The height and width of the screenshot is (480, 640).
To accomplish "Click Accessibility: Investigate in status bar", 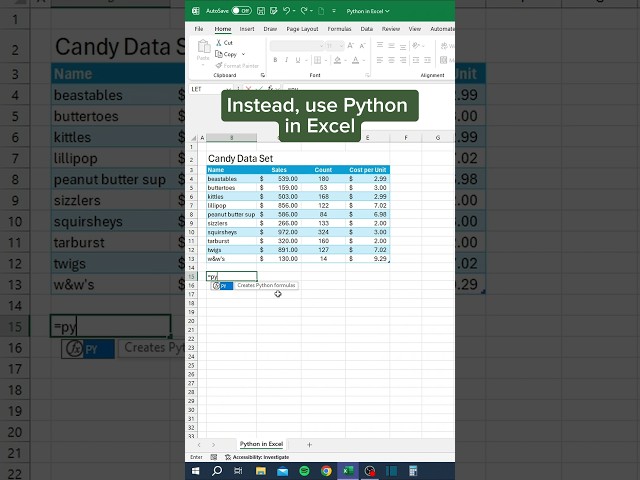I will click(x=257, y=457).
